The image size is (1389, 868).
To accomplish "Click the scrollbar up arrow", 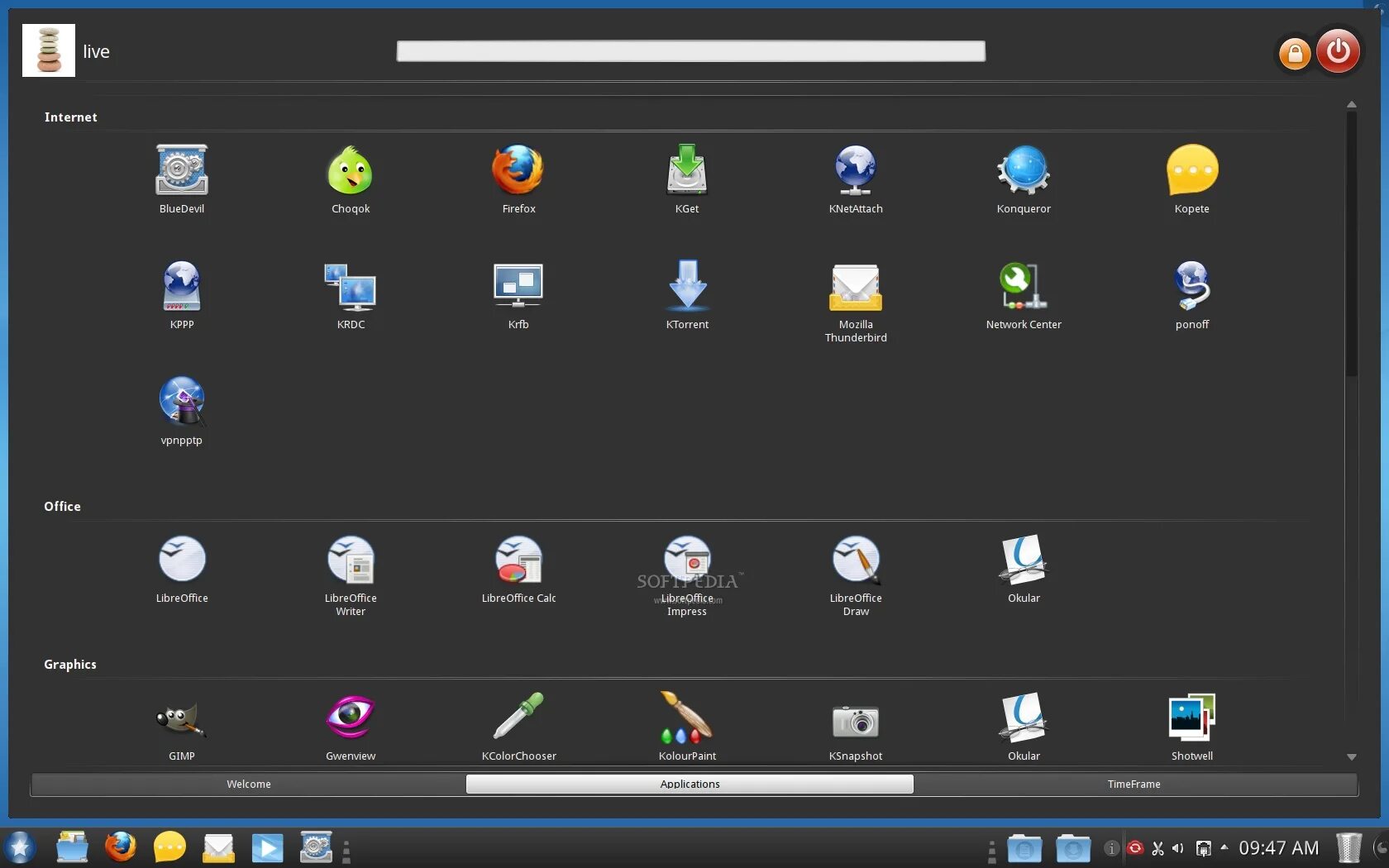I will (x=1352, y=105).
